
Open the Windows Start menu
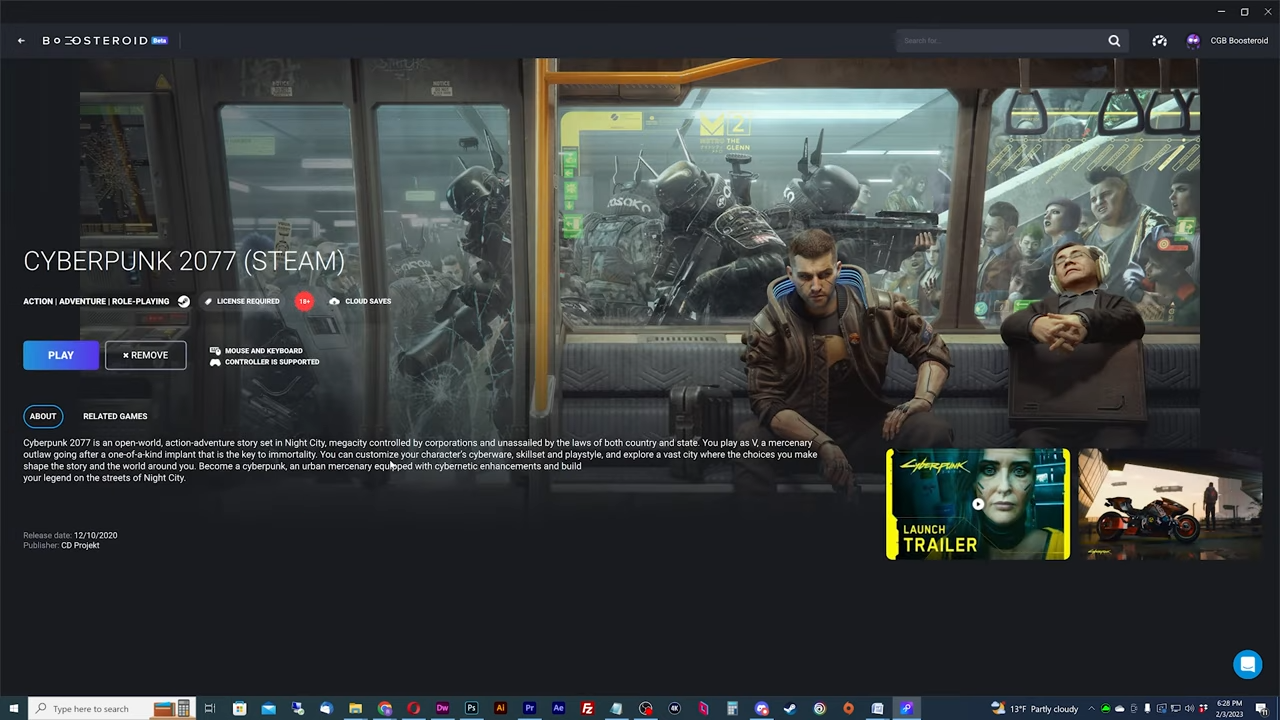tap(13, 709)
